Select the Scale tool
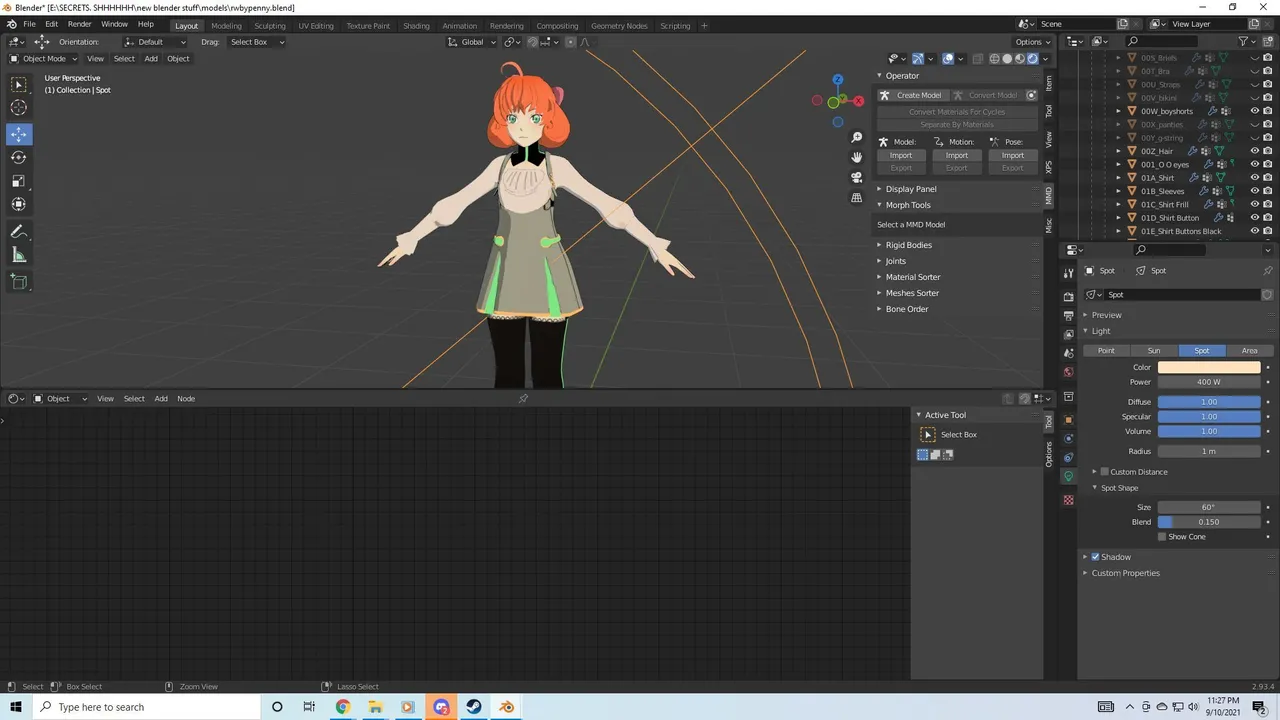Screen dimensions: 1280x720 (x=19, y=181)
